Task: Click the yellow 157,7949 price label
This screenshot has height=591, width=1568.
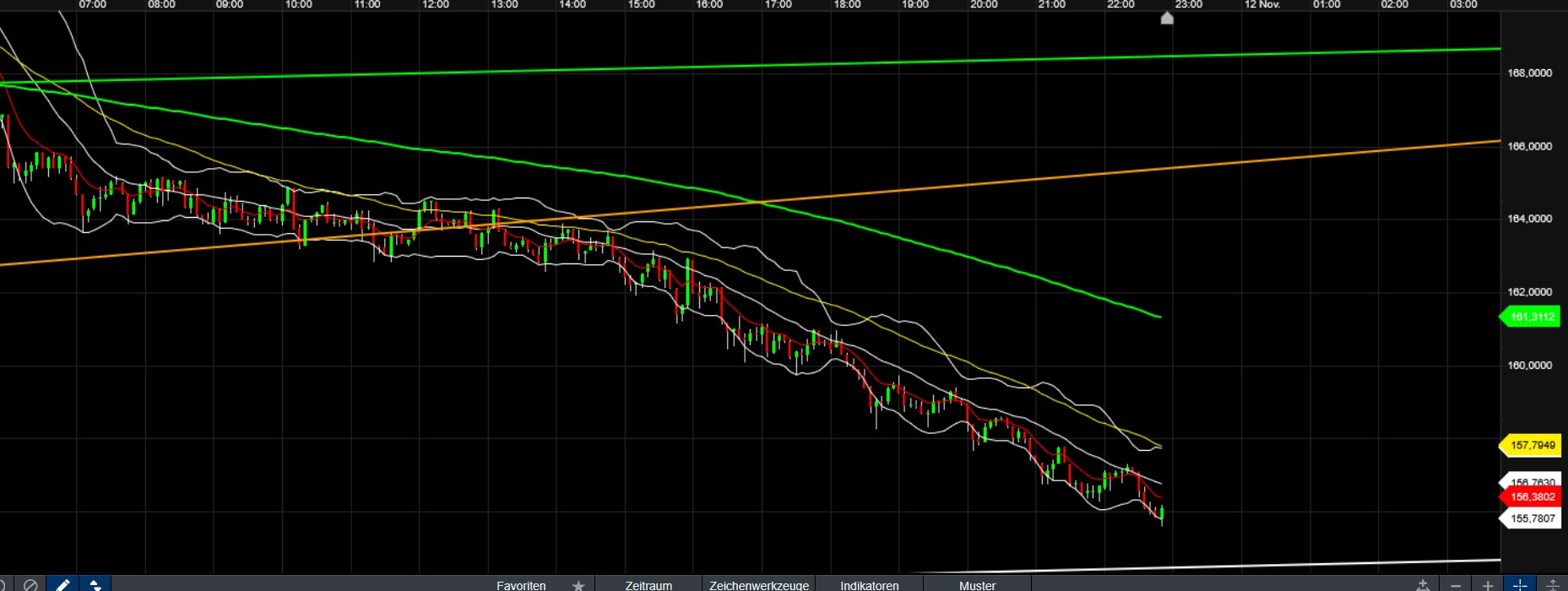Action: [1532, 445]
